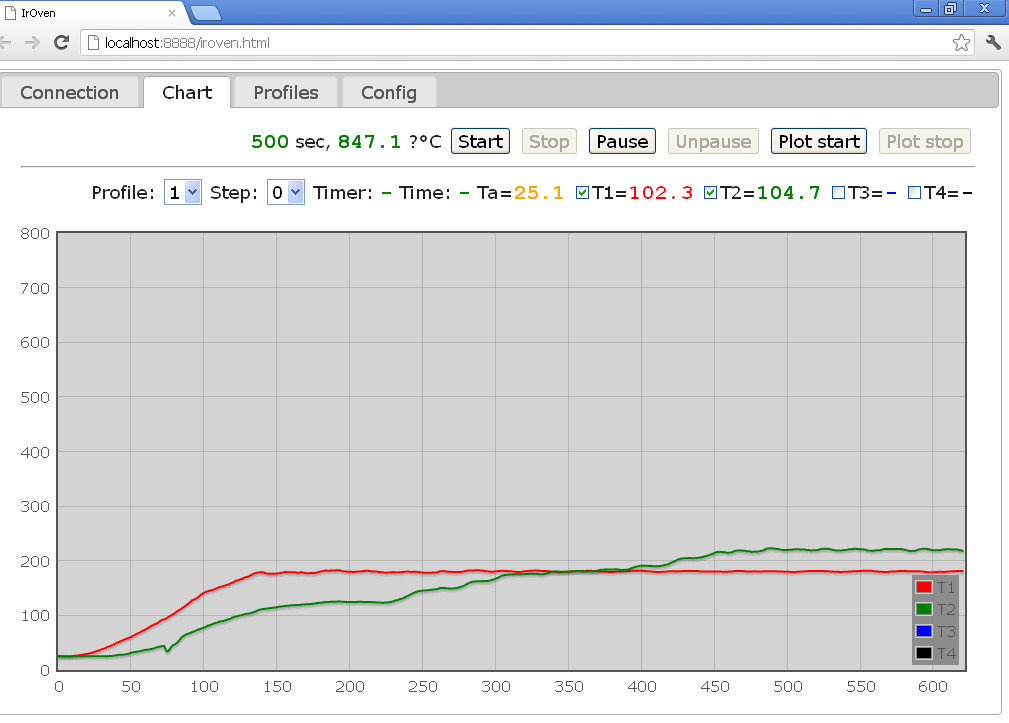Screen dimensions: 1009x723
Task: Bookmark page with the star icon
Action: click(961, 43)
